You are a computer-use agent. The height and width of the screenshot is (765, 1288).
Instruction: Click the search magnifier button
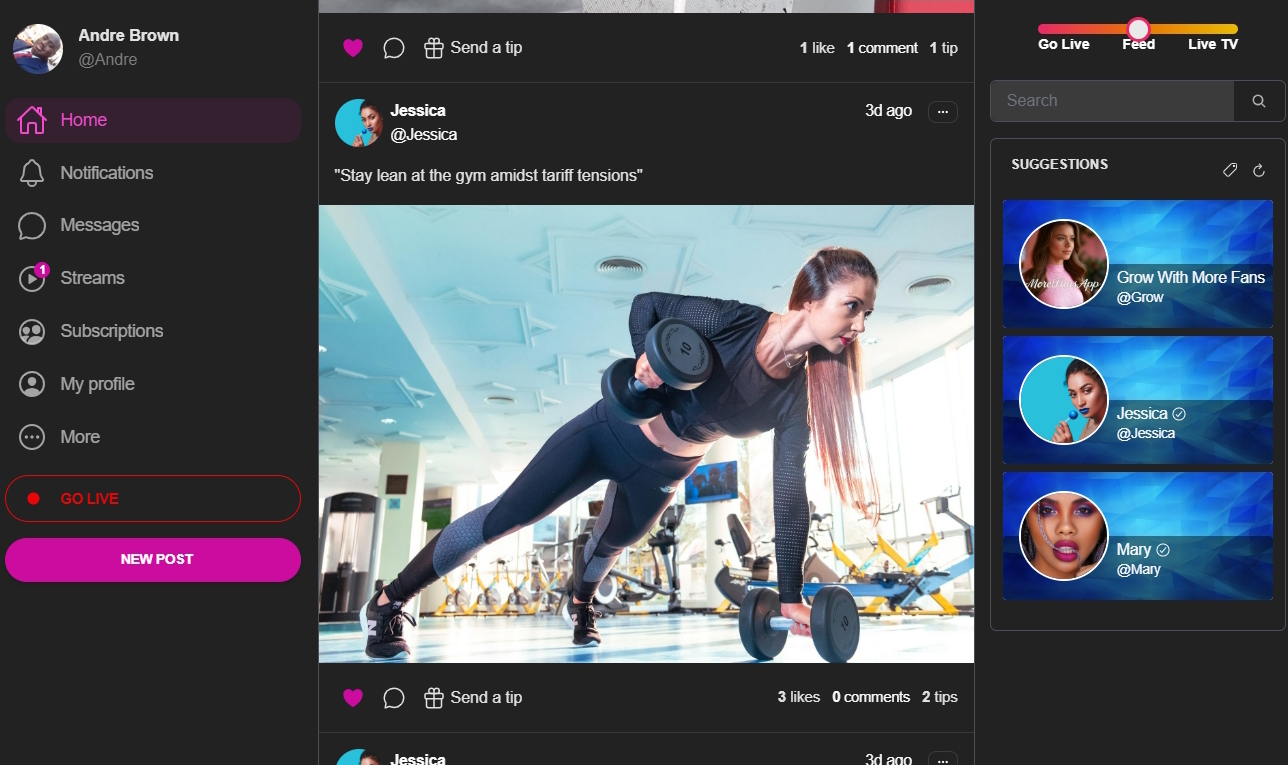click(x=1259, y=101)
